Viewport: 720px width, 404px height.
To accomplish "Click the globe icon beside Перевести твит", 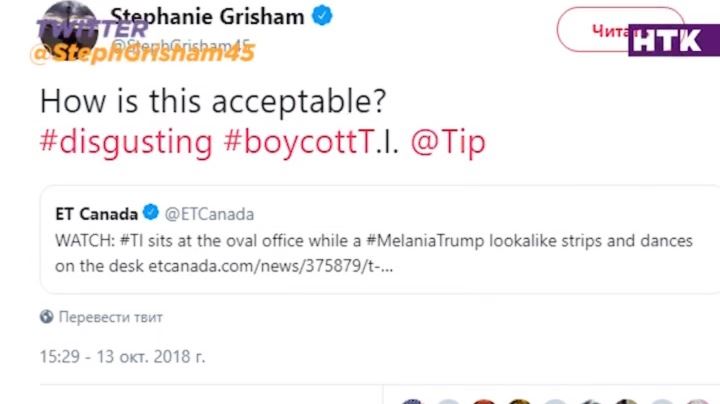I will 46,317.
